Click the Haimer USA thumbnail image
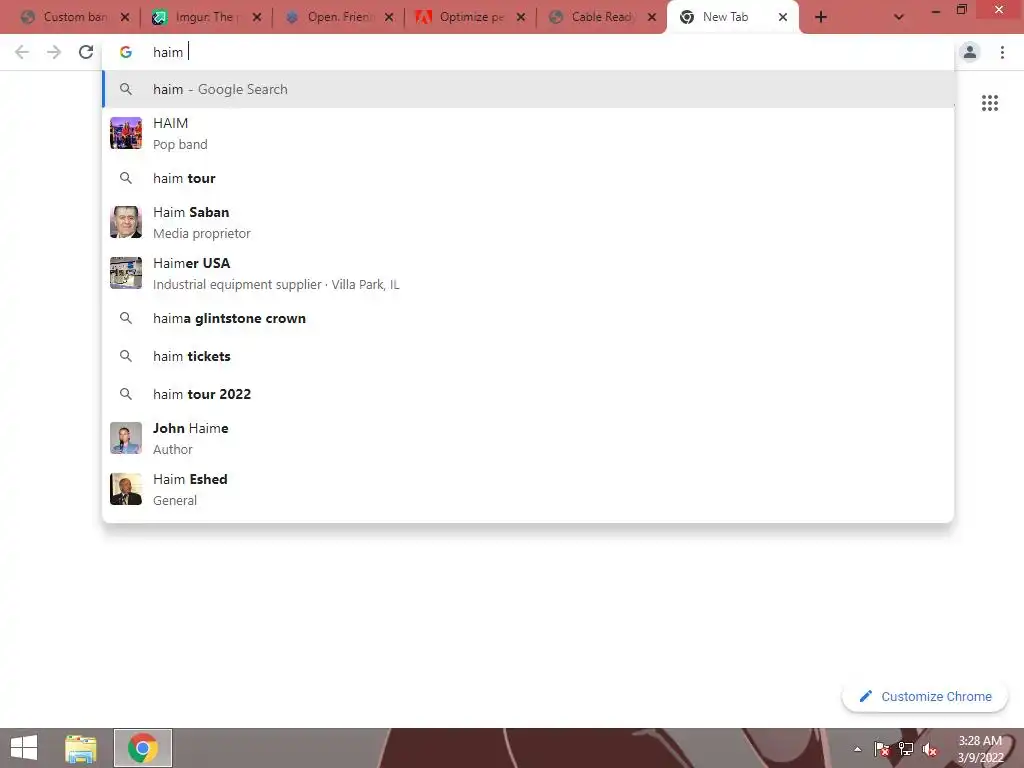Screen dimensions: 1024x768 click(x=126, y=273)
